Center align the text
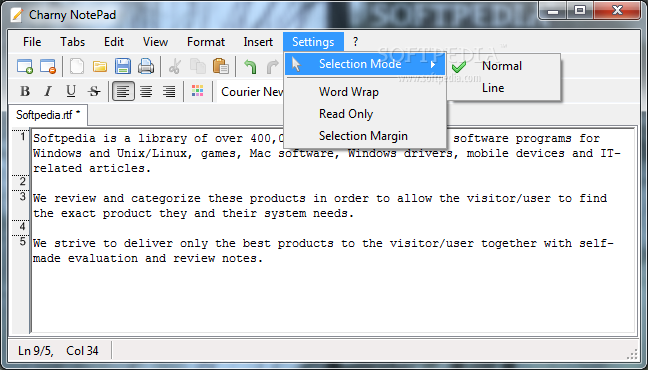Viewport: 648px width, 370px height. [146, 91]
